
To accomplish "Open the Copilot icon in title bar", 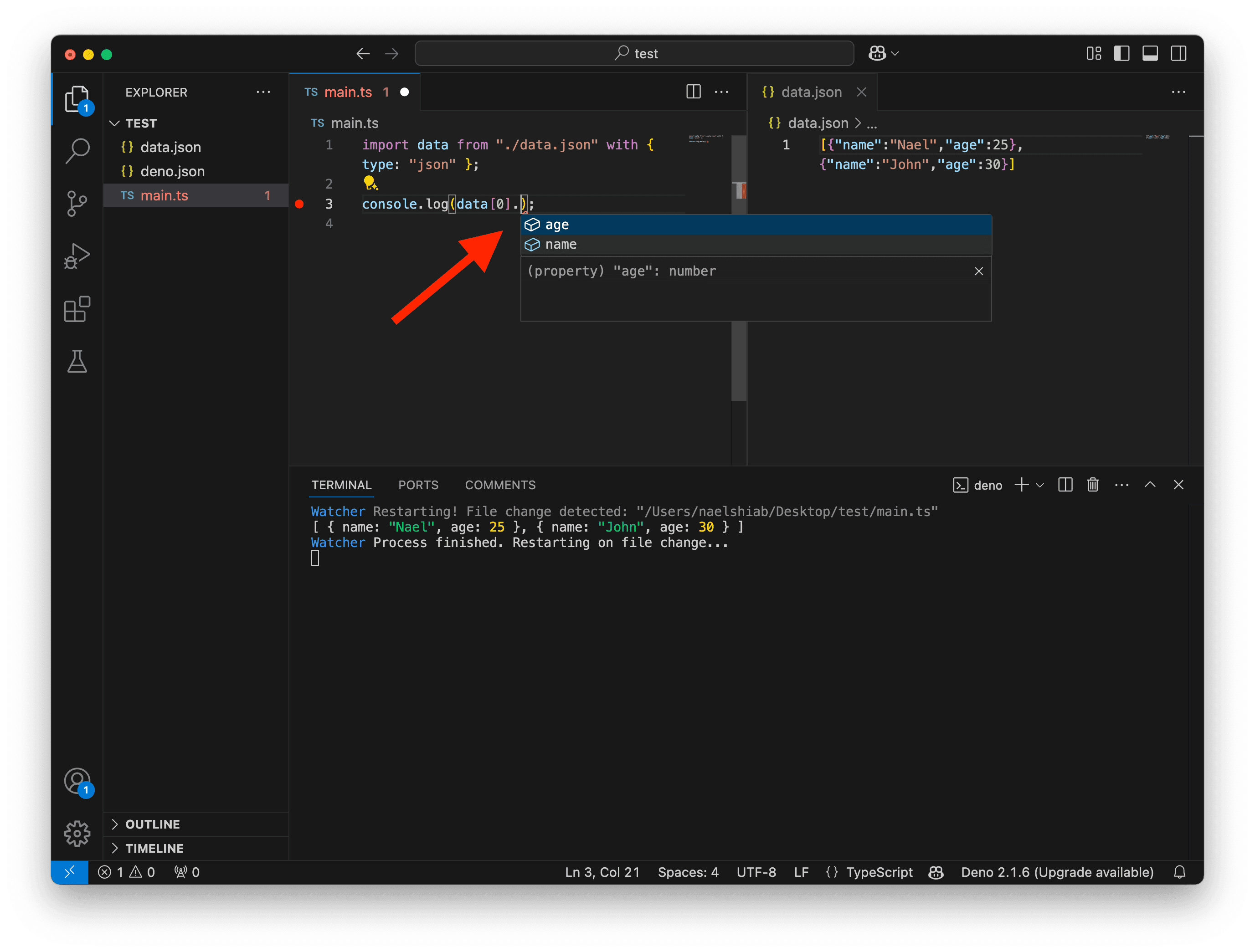I will point(878,53).
